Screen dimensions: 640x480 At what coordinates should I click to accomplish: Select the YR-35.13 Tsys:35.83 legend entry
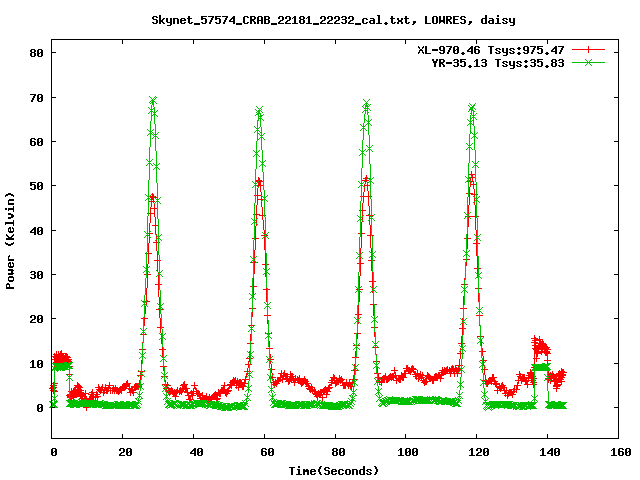tap(498, 63)
